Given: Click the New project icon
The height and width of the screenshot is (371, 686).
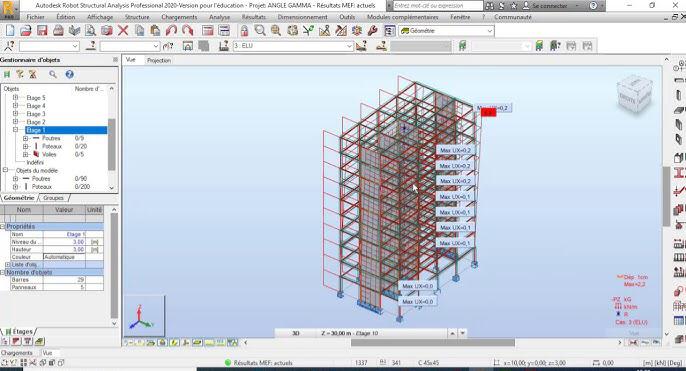Looking at the screenshot, I should point(10,30).
